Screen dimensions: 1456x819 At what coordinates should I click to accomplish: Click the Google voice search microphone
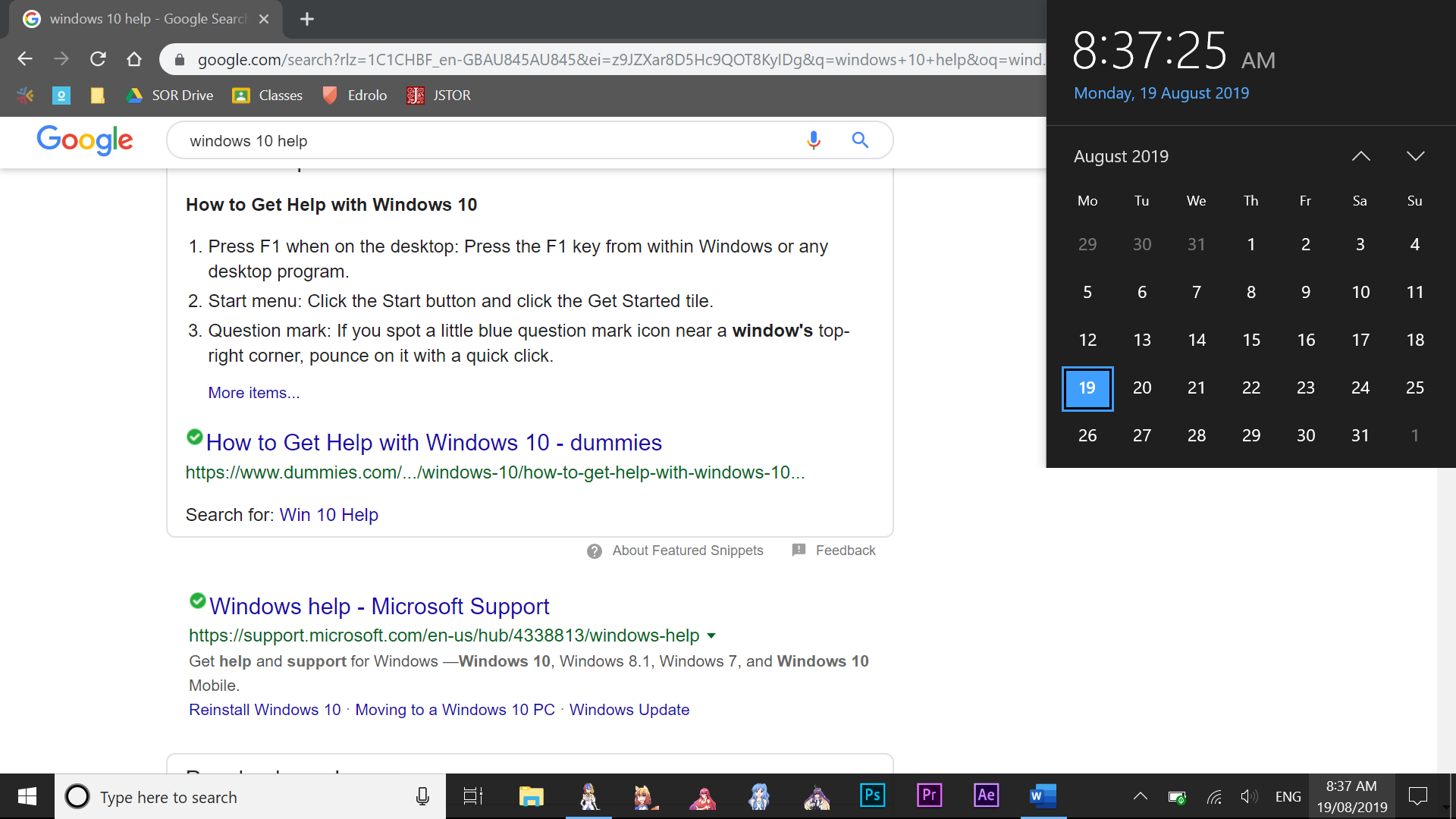click(x=814, y=140)
